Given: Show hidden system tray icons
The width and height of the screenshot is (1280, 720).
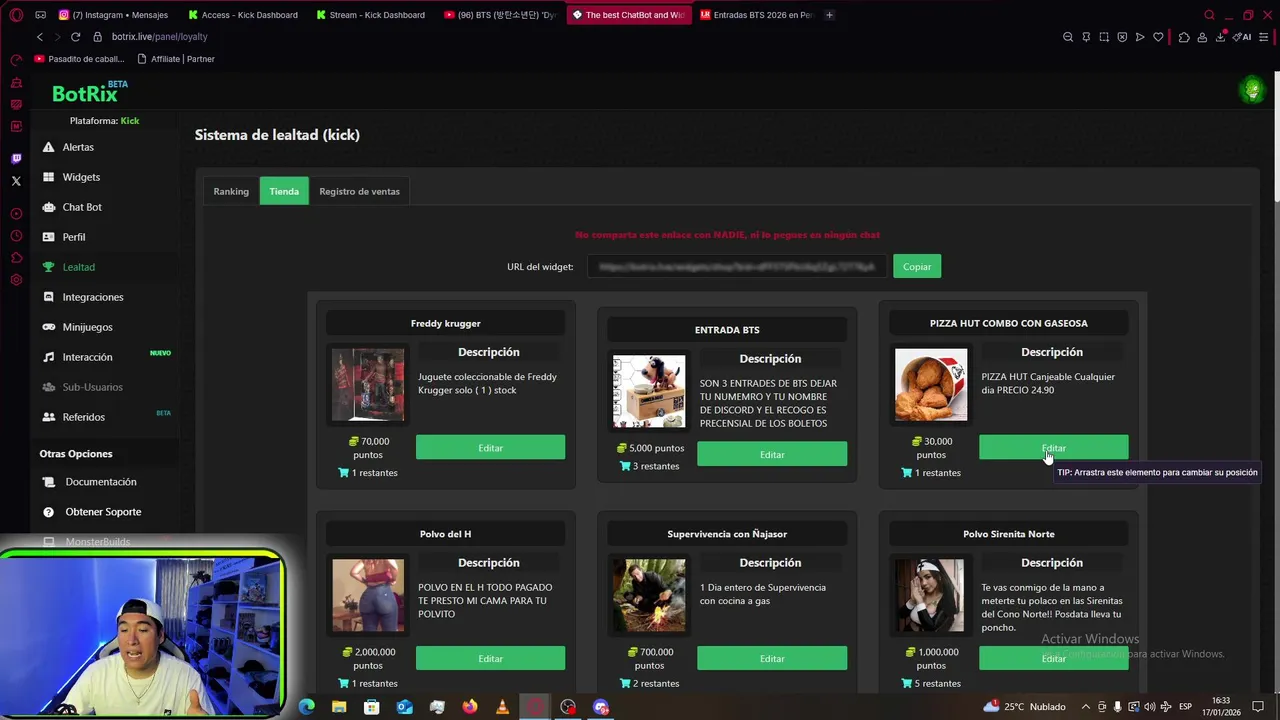Looking at the screenshot, I should click(1086, 707).
